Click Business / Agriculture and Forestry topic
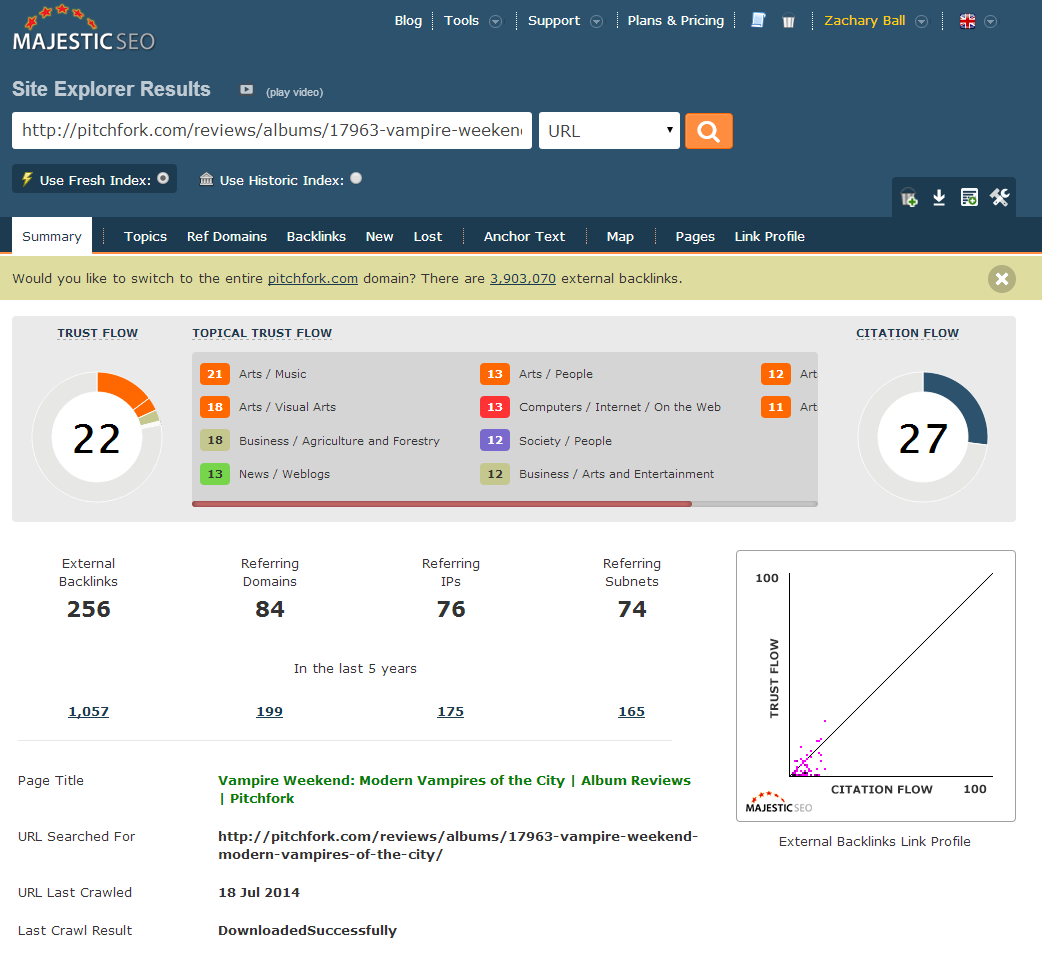Screen dimensions: 1042x969 (x=339, y=441)
